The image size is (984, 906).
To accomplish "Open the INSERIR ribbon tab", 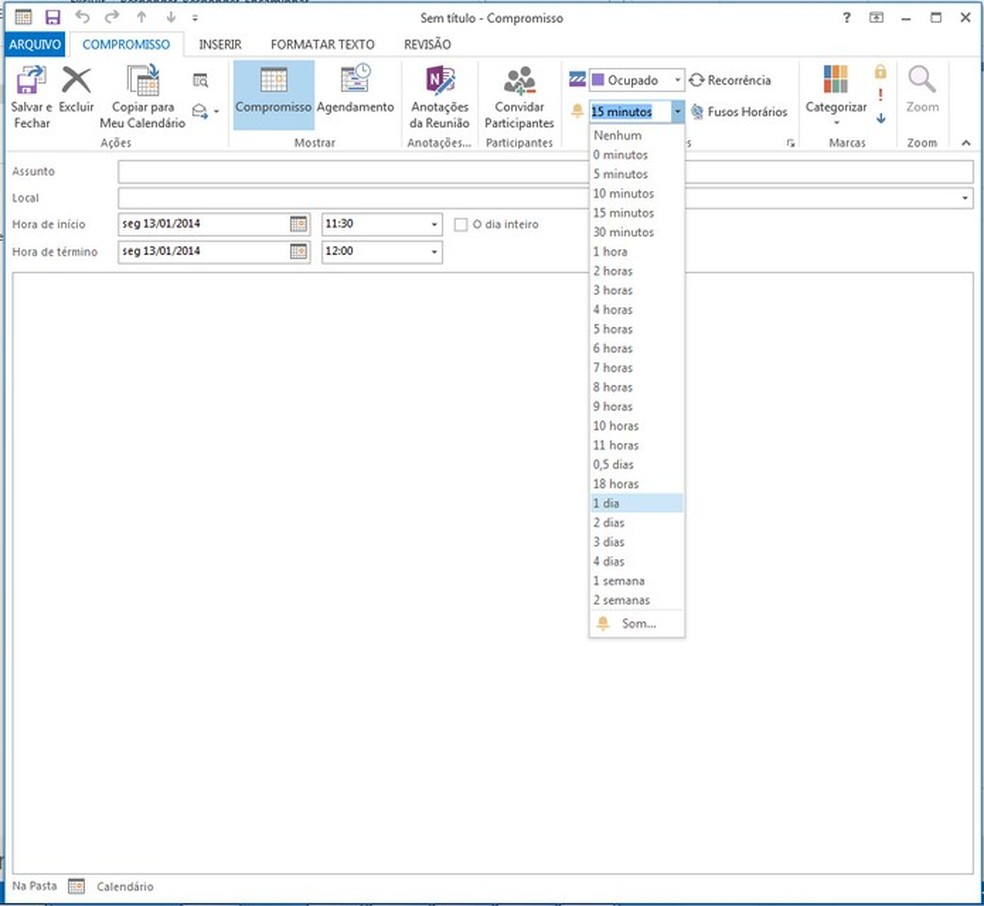I will (220, 44).
